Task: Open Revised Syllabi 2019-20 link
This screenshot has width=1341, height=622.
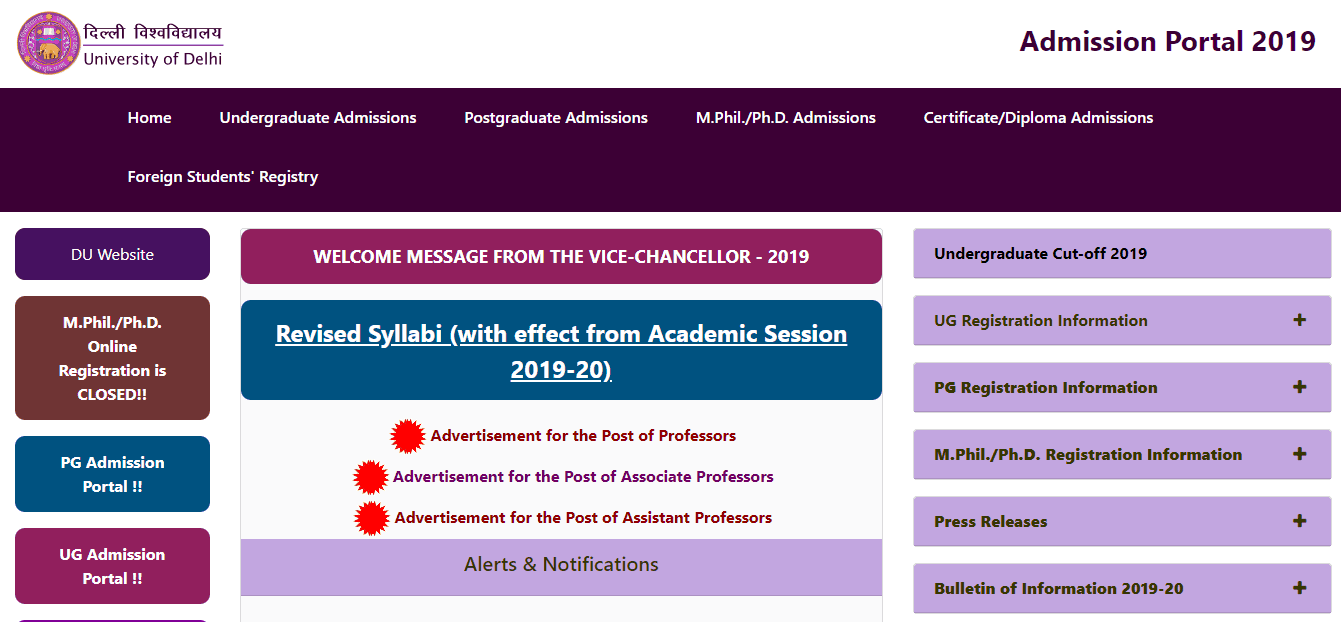Action: point(561,351)
